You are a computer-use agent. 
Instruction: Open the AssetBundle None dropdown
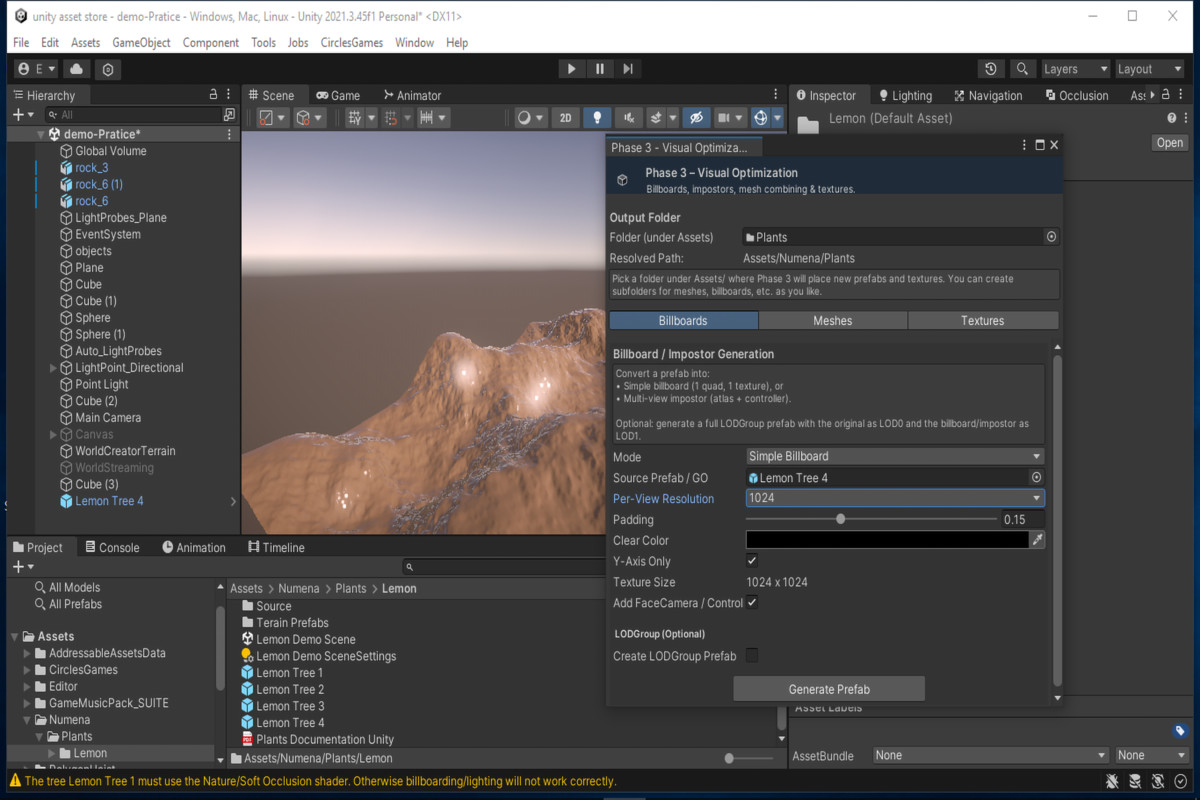(x=990, y=756)
